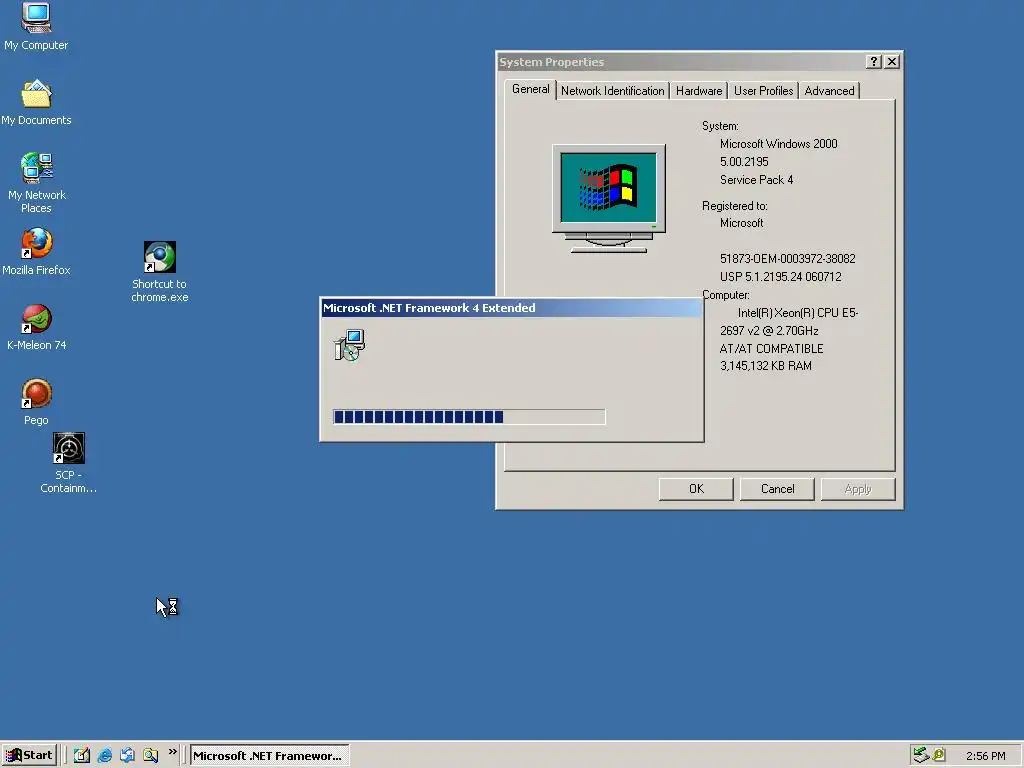Select the My Documents desktop icon
1024x768 pixels.
tap(36, 102)
